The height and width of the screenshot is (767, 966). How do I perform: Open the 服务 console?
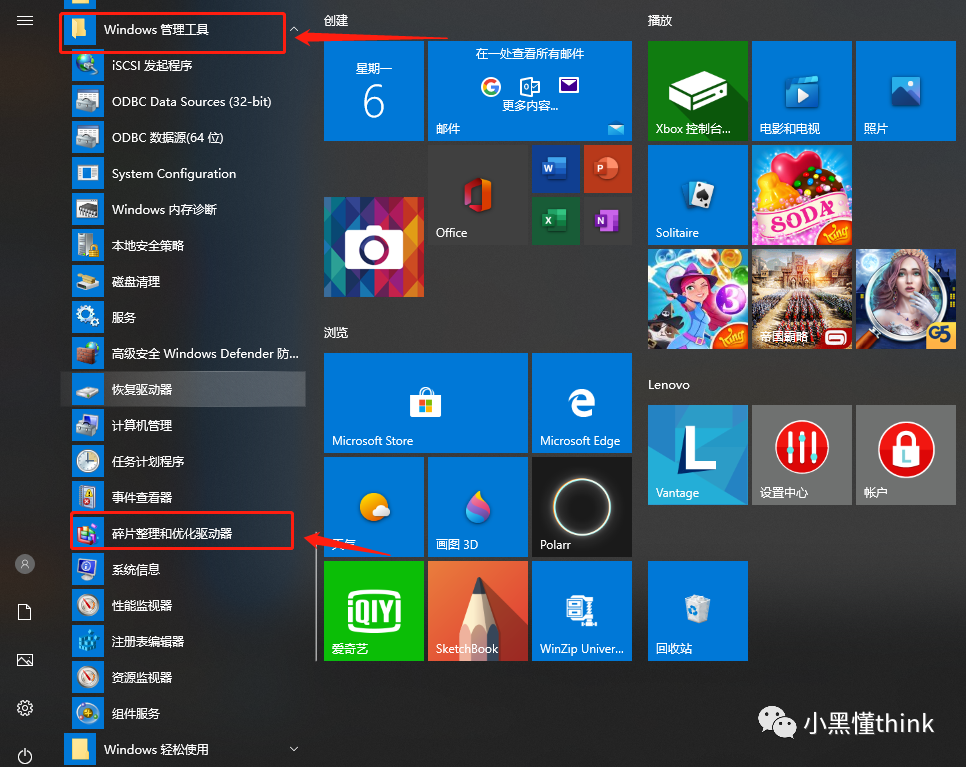pos(184,317)
